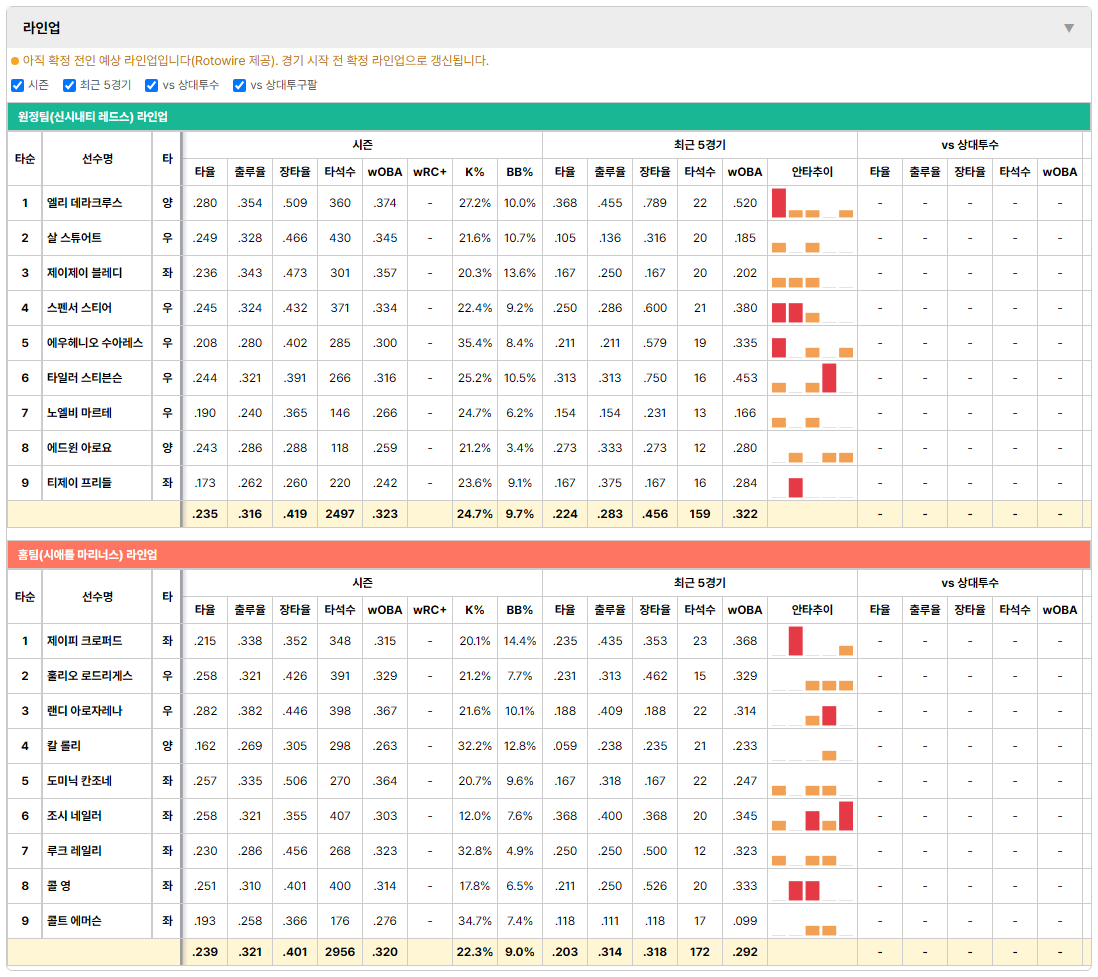
Task: Uncheck the vs 상대투구팔 checkbox
Action: coord(239,85)
